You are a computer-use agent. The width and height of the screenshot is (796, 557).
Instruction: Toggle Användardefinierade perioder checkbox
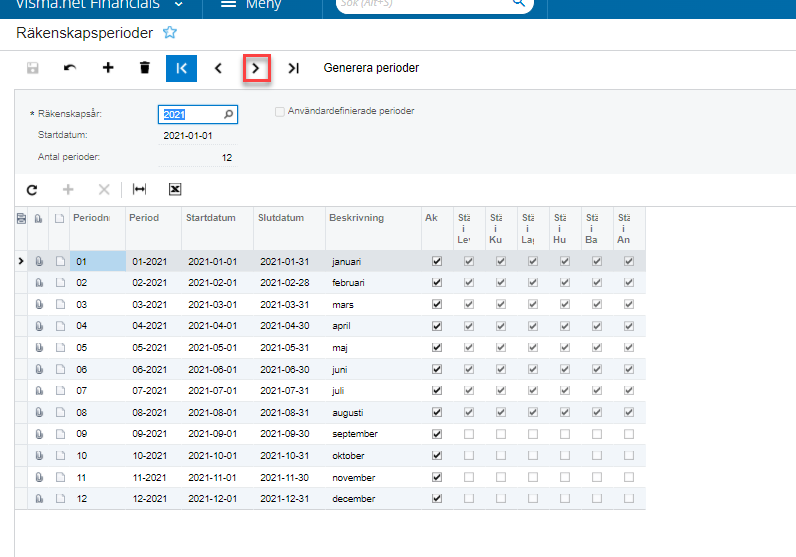point(280,112)
